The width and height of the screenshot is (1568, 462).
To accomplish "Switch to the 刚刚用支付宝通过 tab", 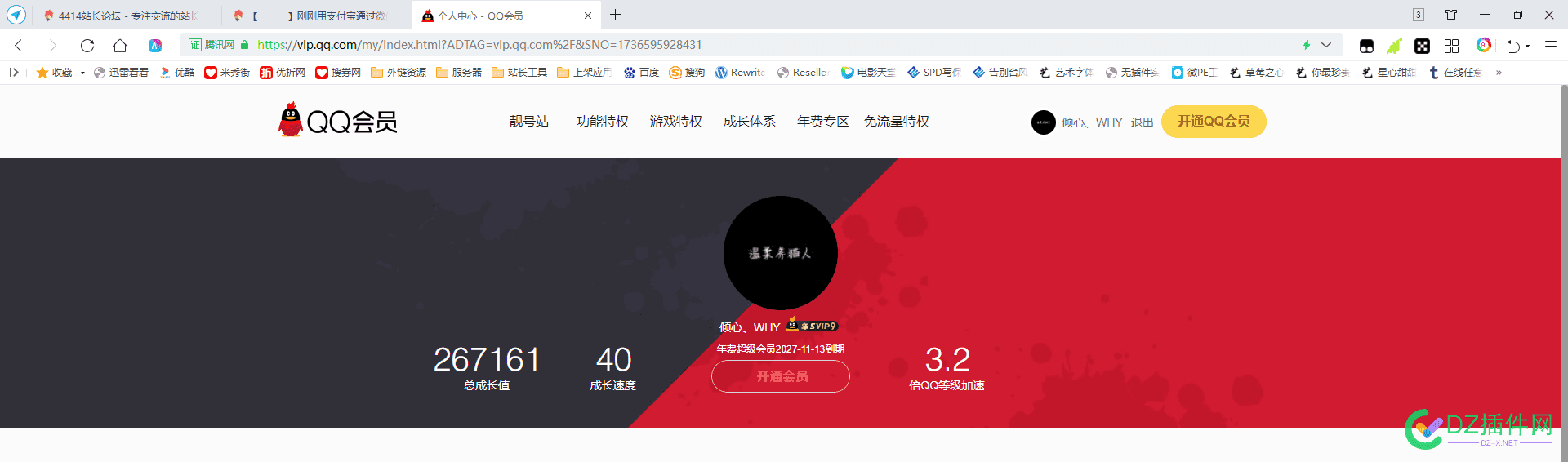I will 315,16.
